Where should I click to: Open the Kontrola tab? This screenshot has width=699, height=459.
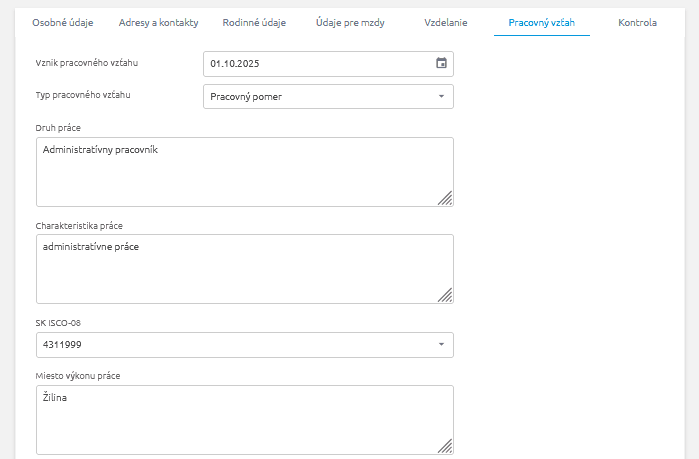coord(637,22)
